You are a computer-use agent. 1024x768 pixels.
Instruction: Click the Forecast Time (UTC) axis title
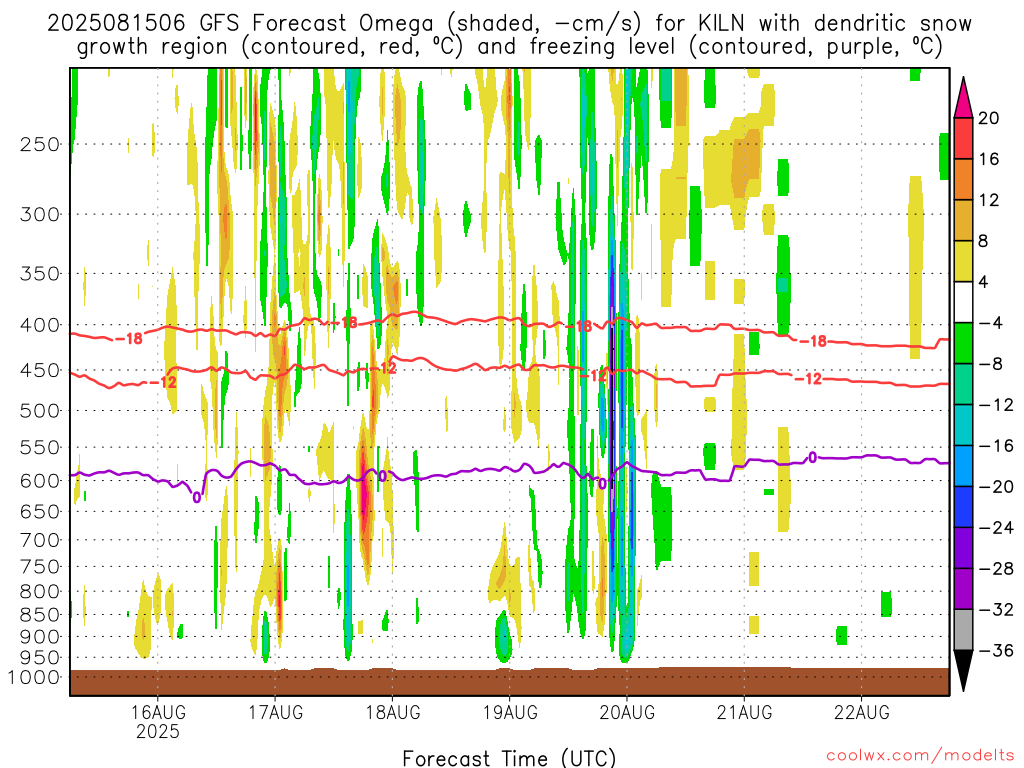[x=509, y=758]
